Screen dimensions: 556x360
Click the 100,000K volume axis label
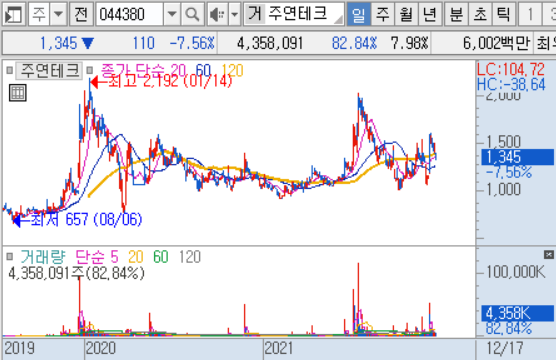click(x=516, y=272)
